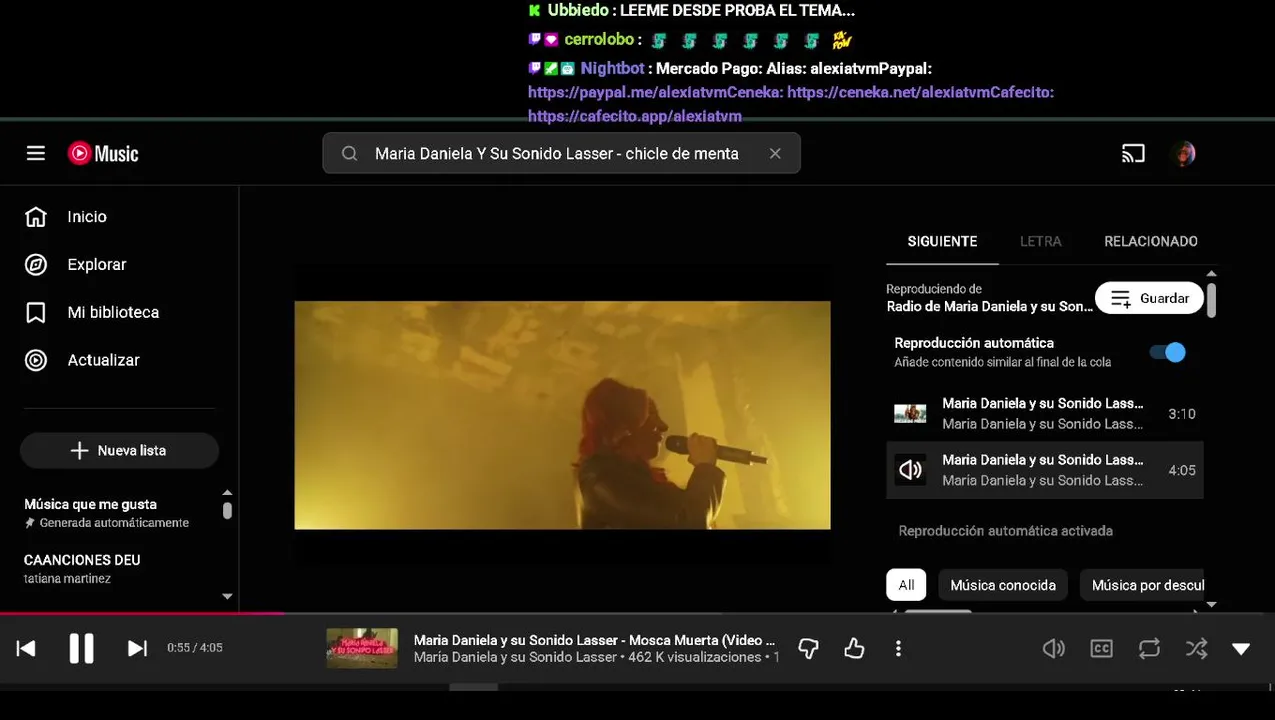
Task: Open the CAANCIONES DEU playlist
Action: pos(82,568)
